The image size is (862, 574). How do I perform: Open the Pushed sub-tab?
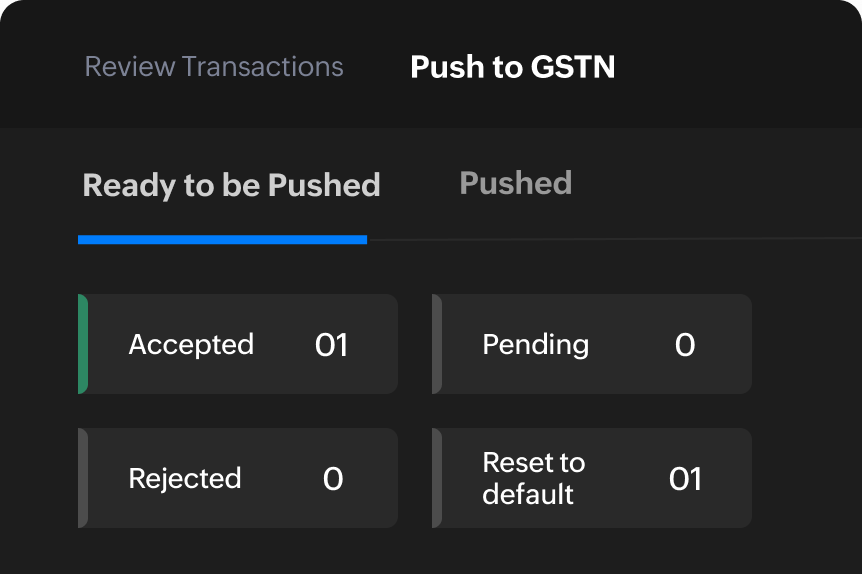coord(515,183)
